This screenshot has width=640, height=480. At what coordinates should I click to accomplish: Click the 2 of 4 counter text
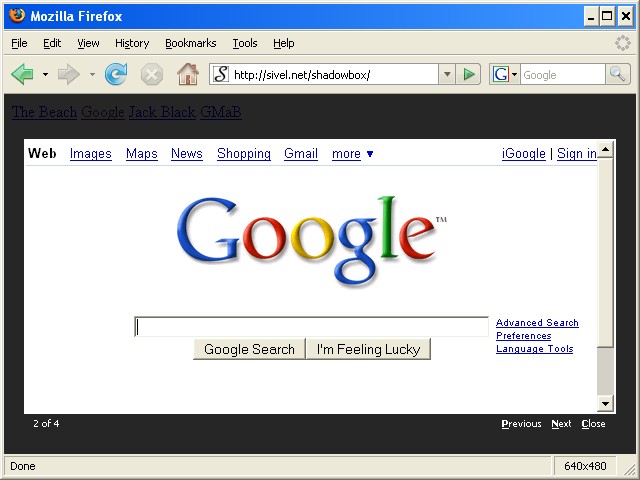click(46, 423)
